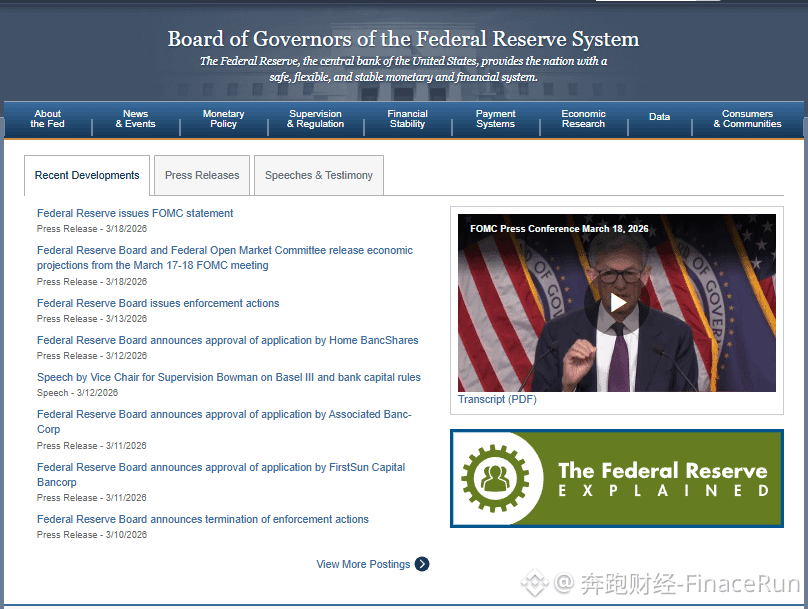Switch to the Press Releases tab
This screenshot has height=609, width=808.
point(202,176)
